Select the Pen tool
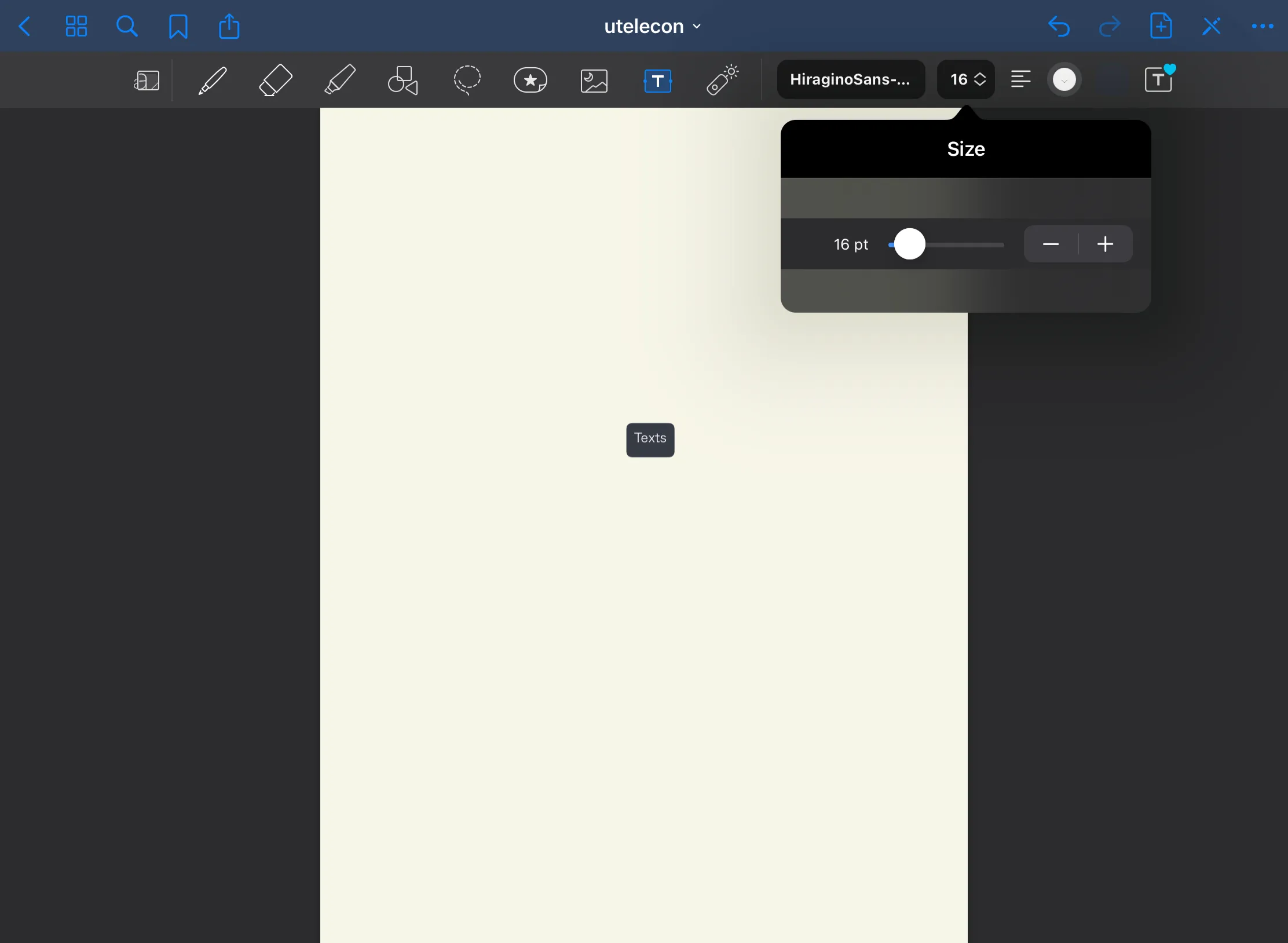1288x943 pixels. tap(213, 80)
